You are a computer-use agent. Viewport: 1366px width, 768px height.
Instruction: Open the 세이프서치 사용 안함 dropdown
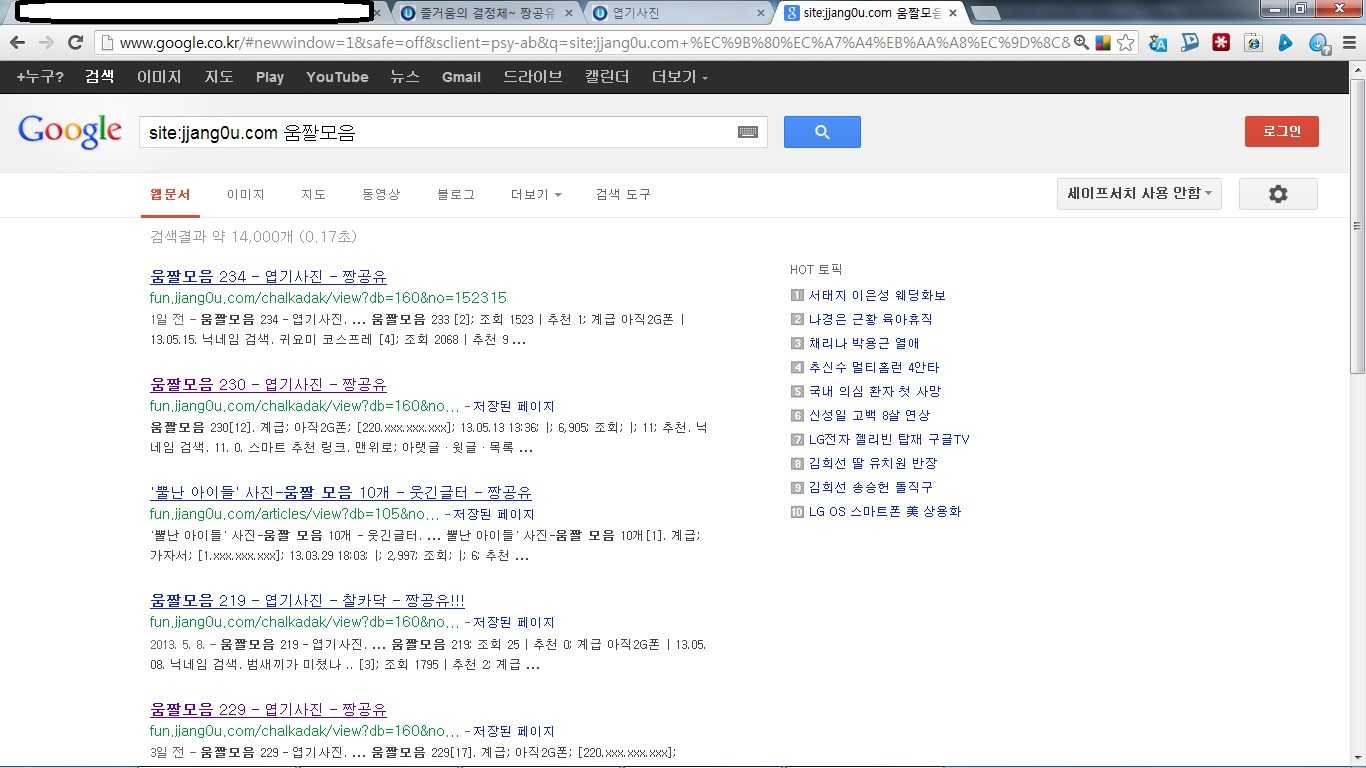[1139, 194]
